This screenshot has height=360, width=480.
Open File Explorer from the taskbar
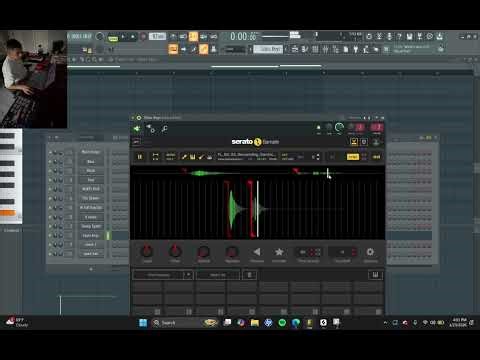click(x=255, y=323)
